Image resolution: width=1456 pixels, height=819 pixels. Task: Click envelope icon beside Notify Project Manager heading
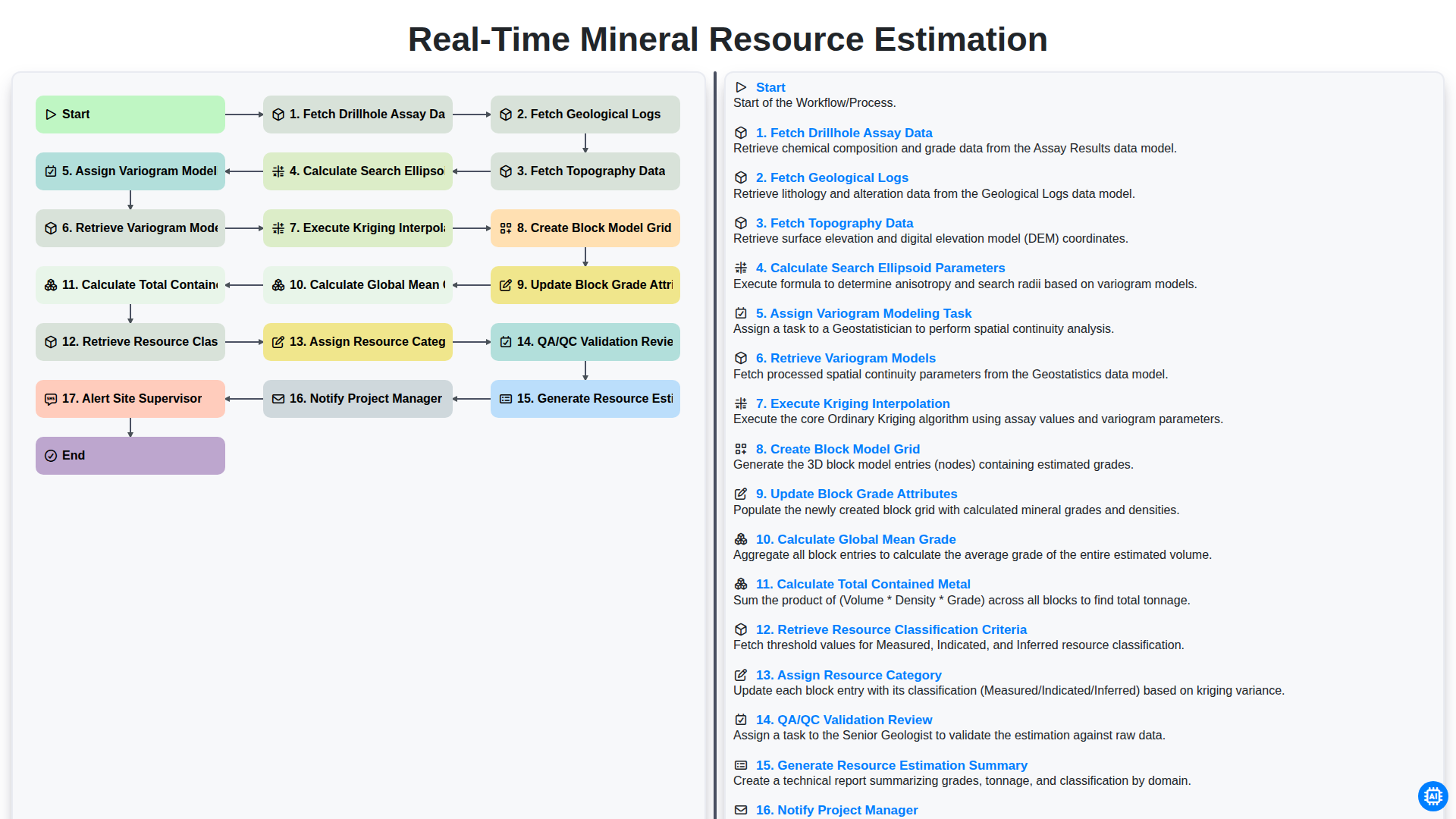pos(741,810)
